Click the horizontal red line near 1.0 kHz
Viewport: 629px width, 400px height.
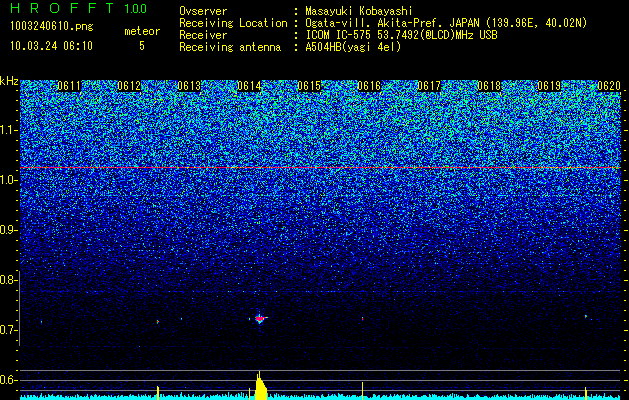click(320, 167)
